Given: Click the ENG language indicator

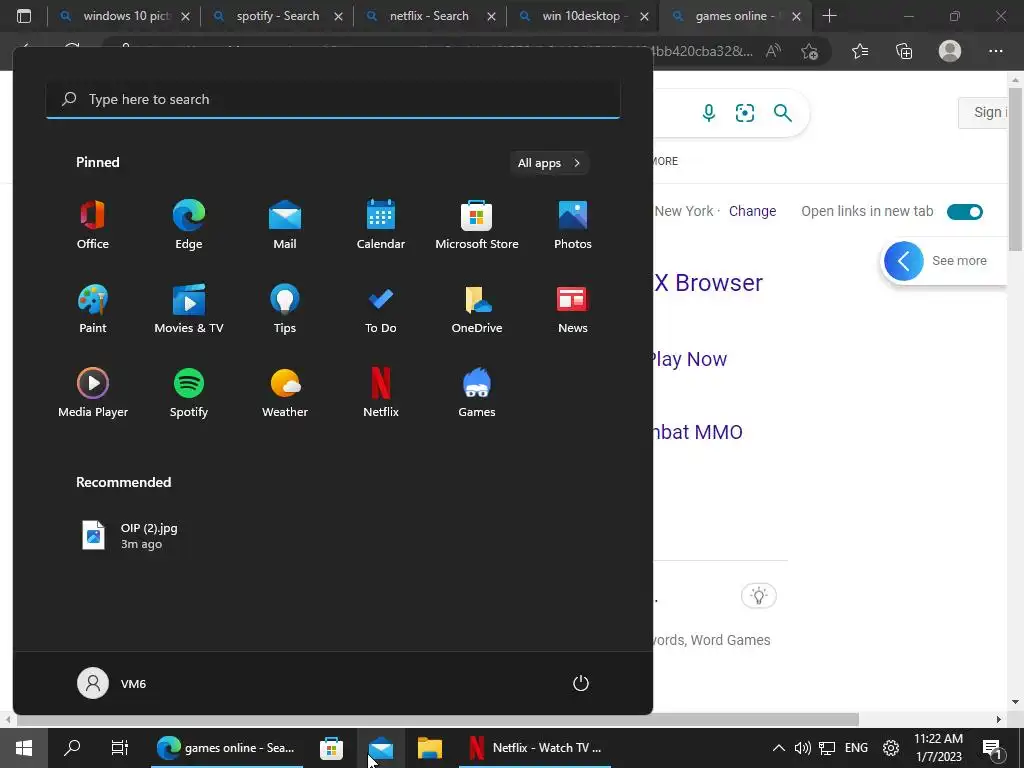Looking at the screenshot, I should coord(856,748).
